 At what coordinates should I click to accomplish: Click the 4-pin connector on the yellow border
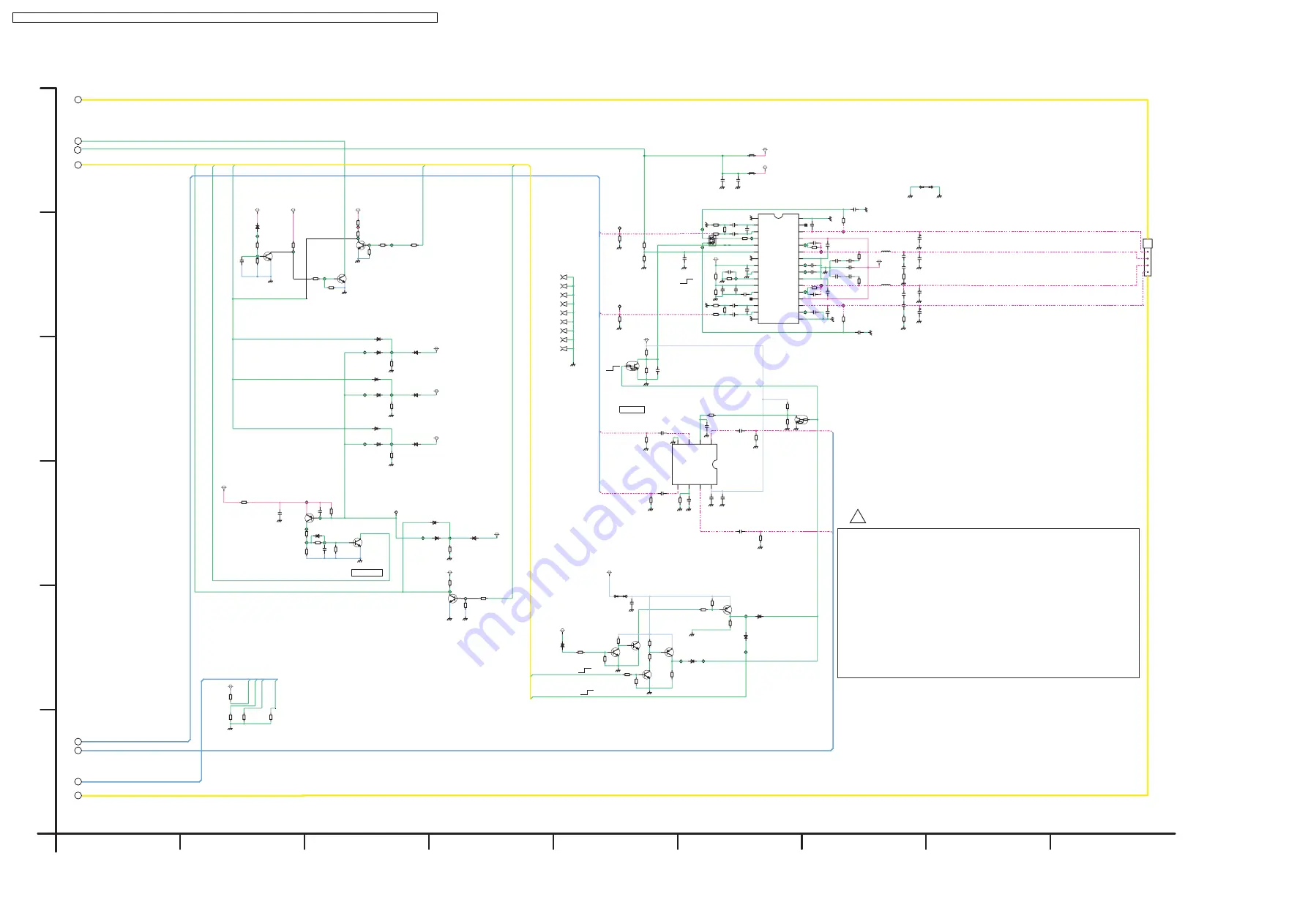(x=1147, y=258)
